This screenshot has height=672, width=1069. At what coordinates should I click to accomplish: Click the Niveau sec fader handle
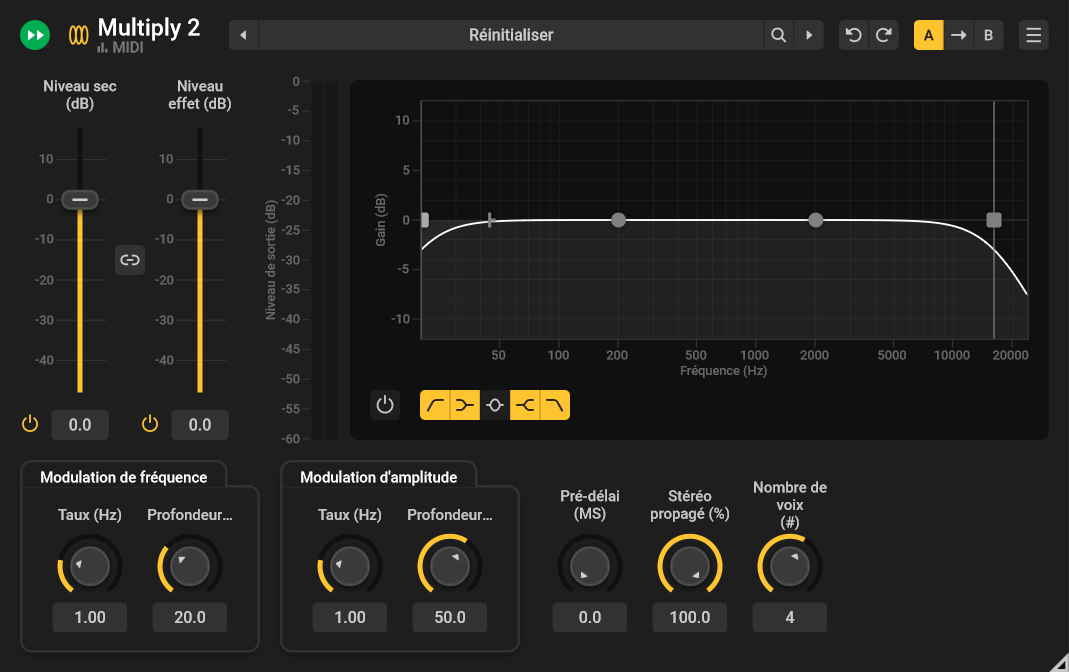click(80, 200)
